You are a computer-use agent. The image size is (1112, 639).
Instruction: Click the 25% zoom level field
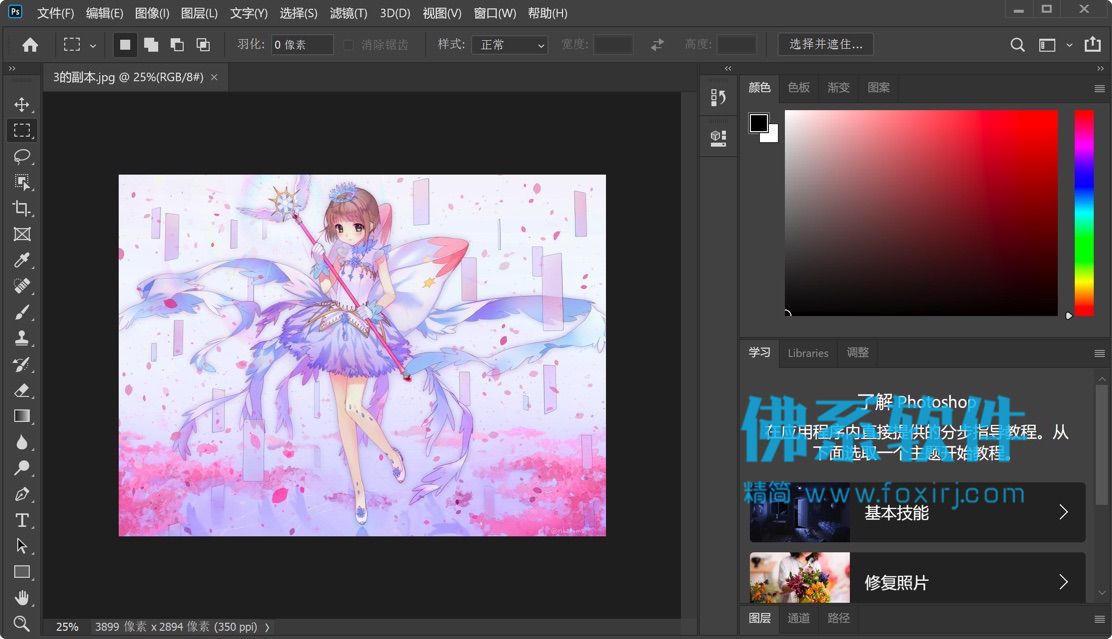coord(67,627)
